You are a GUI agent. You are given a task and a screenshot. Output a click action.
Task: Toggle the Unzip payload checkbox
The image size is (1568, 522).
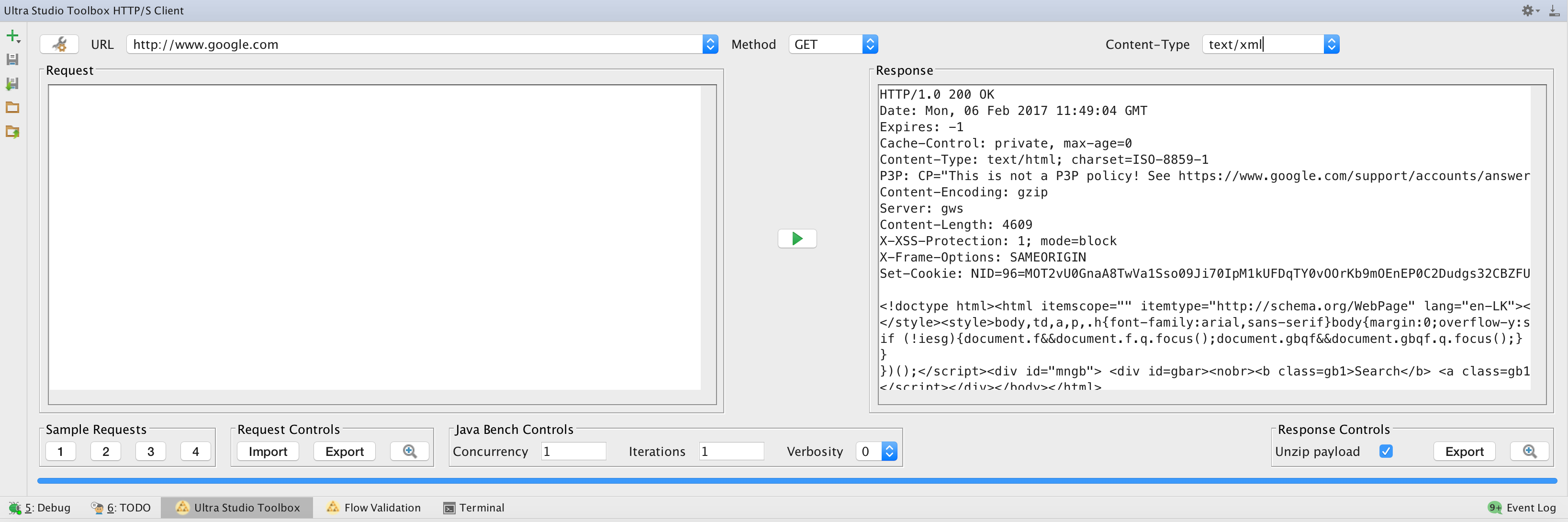pyautogui.click(x=1386, y=451)
